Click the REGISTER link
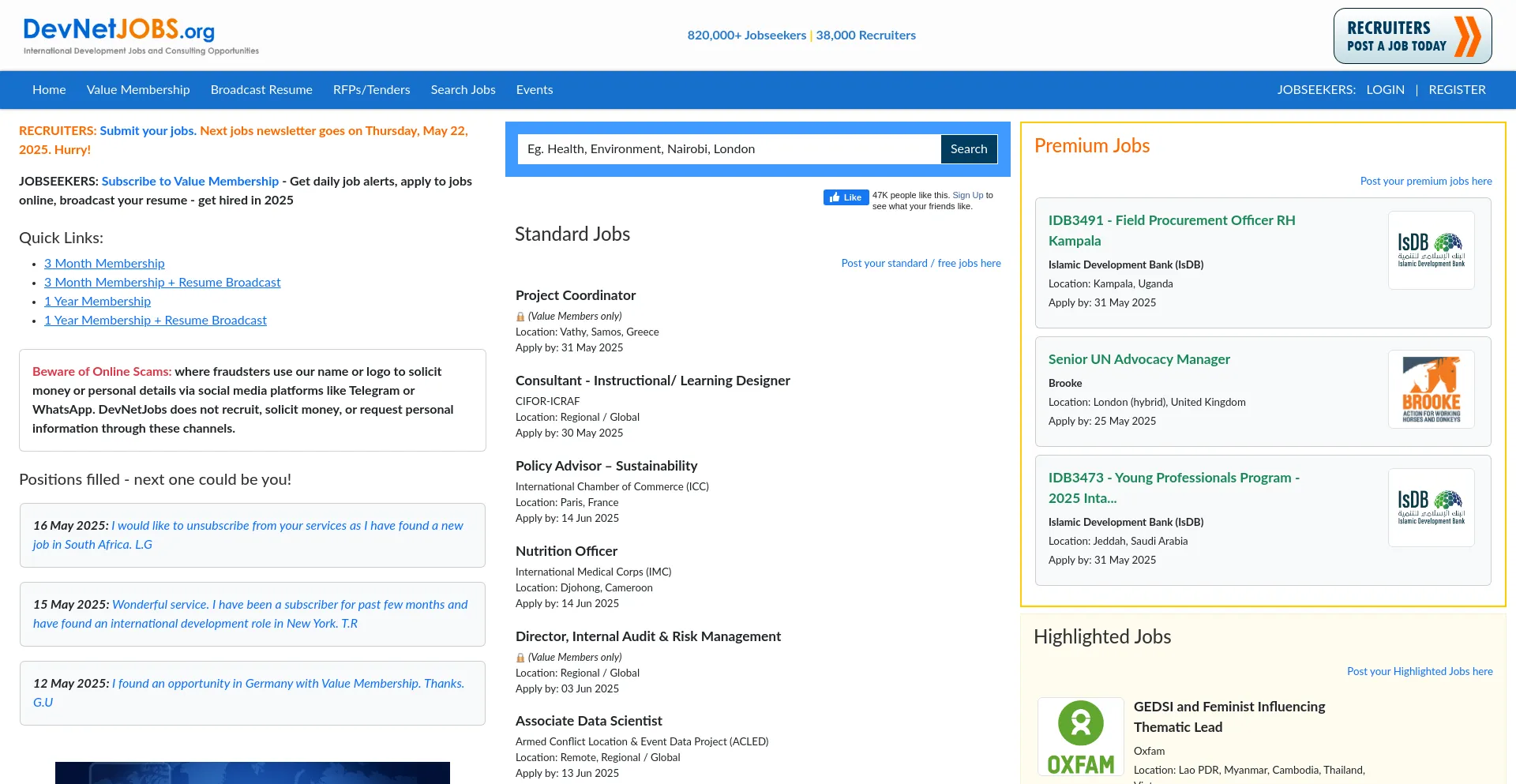The height and width of the screenshot is (784, 1516). point(1457,90)
